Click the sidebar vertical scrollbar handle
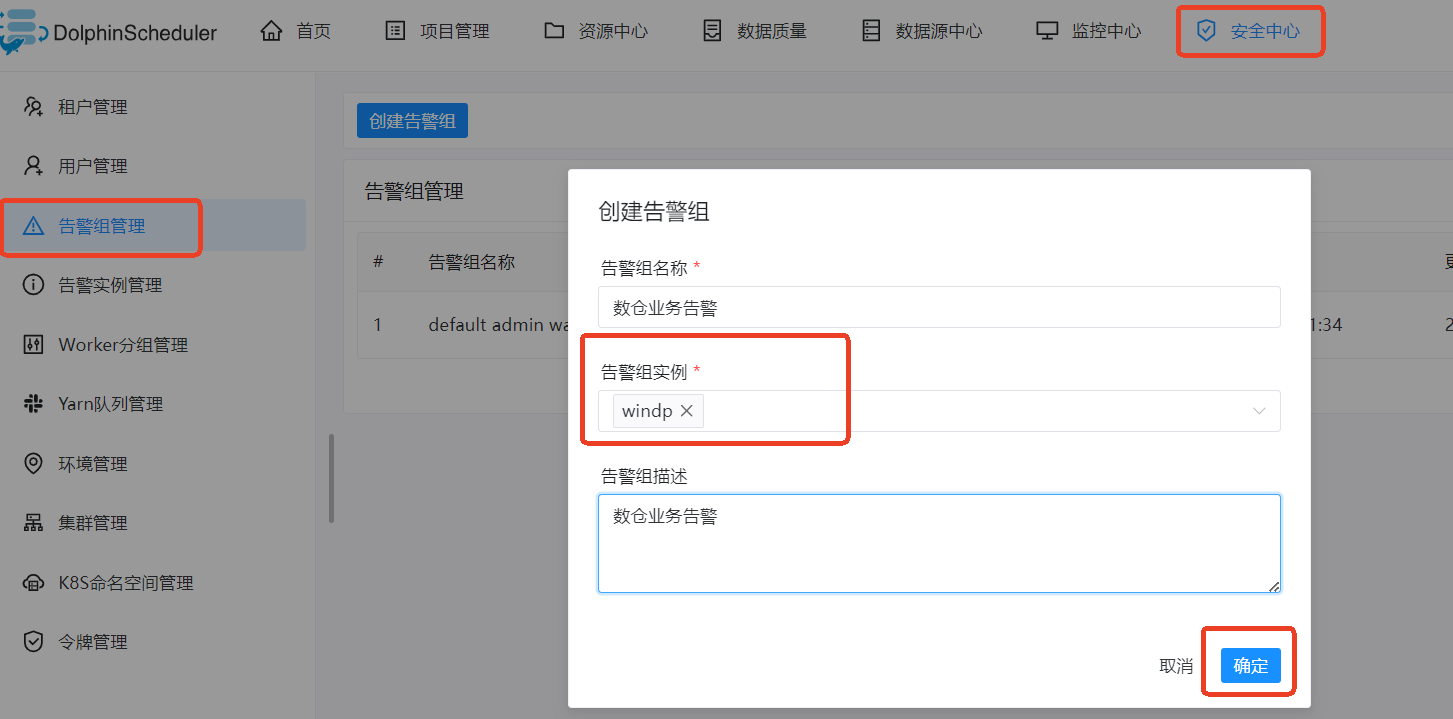The height and width of the screenshot is (719, 1453). 331,478
